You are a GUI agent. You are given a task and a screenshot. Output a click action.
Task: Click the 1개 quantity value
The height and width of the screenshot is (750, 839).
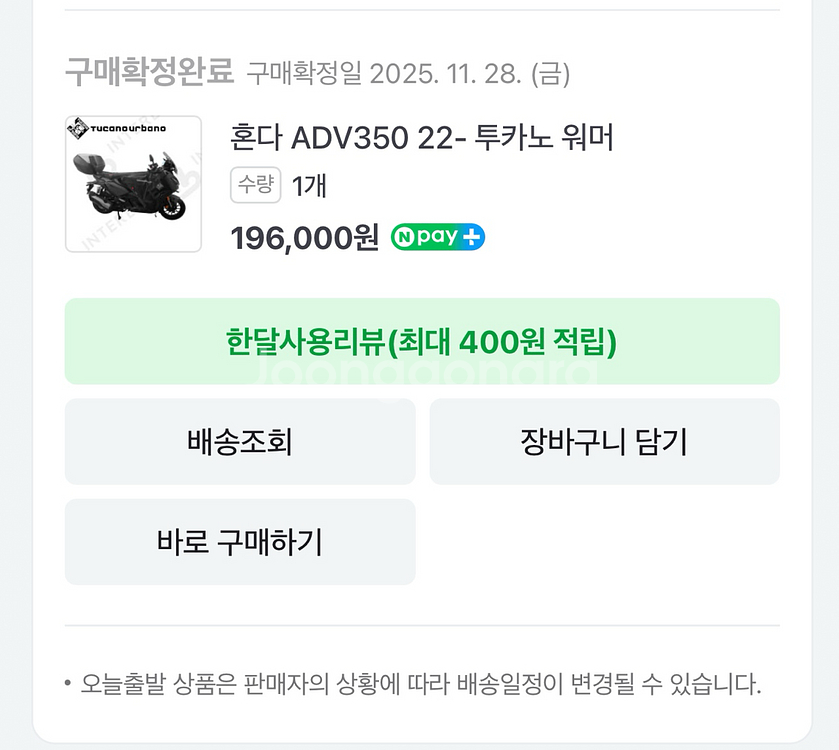point(309,185)
